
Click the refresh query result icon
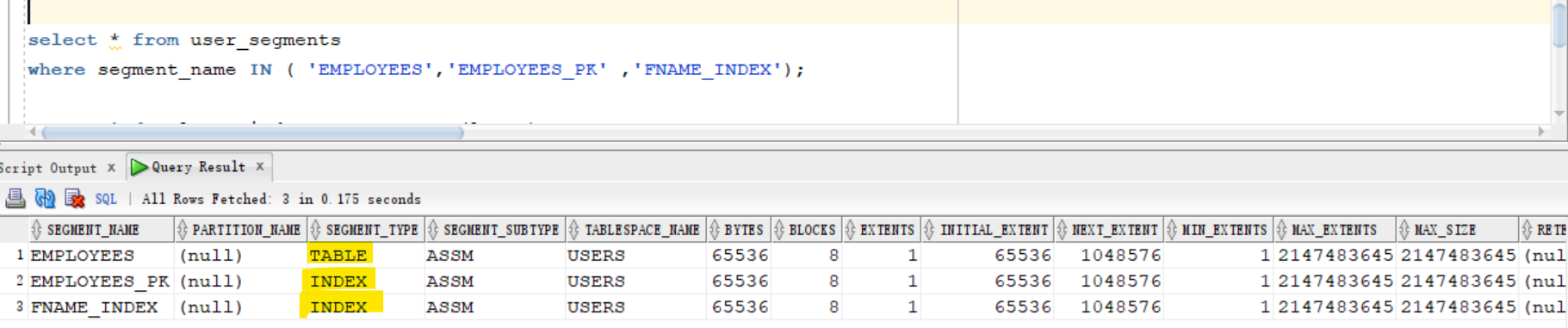click(45, 199)
